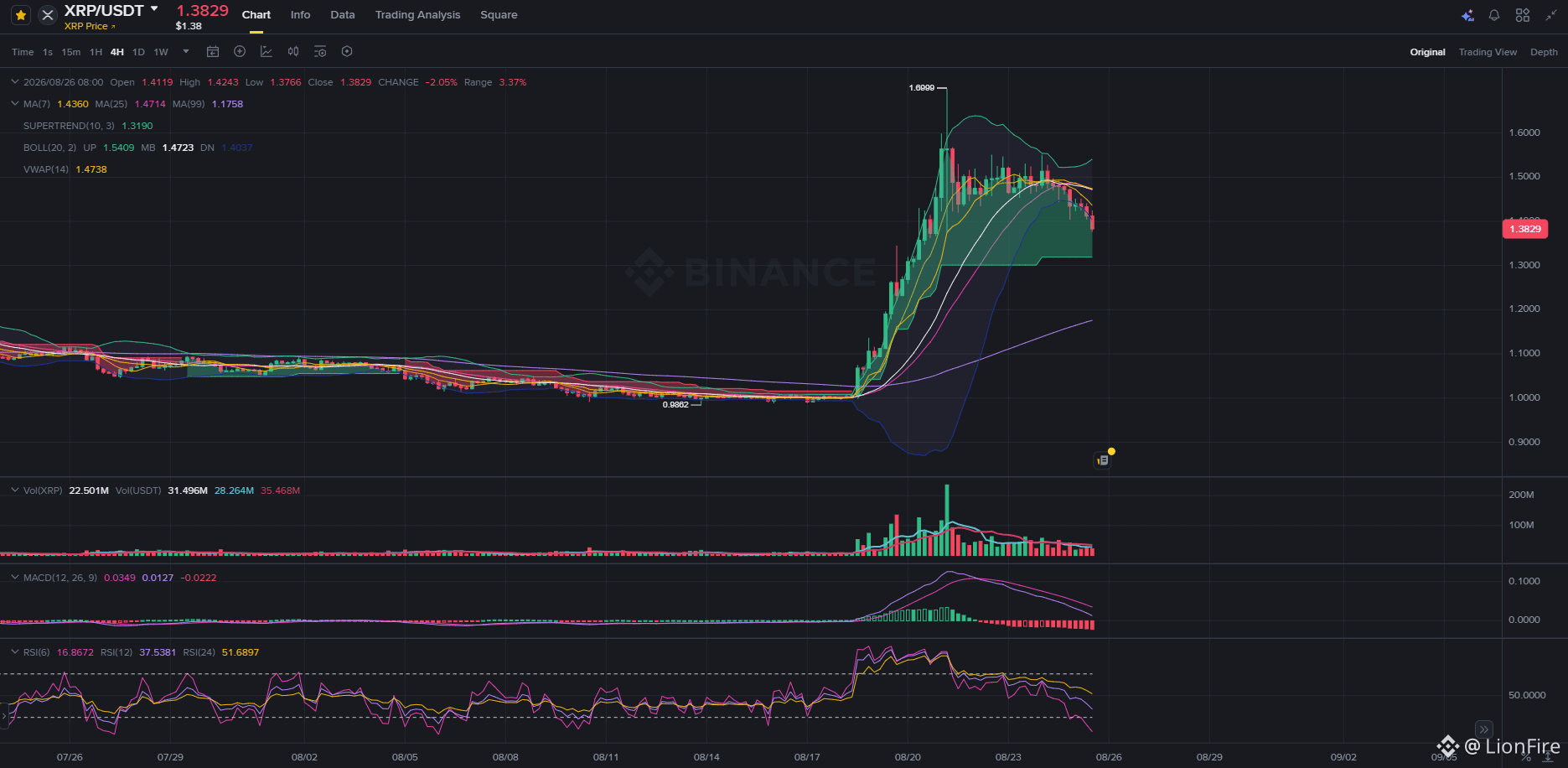Image resolution: width=1568 pixels, height=768 pixels.
Task: Go to the Trading Analysis tab
Action: click(x=417, y=15)
